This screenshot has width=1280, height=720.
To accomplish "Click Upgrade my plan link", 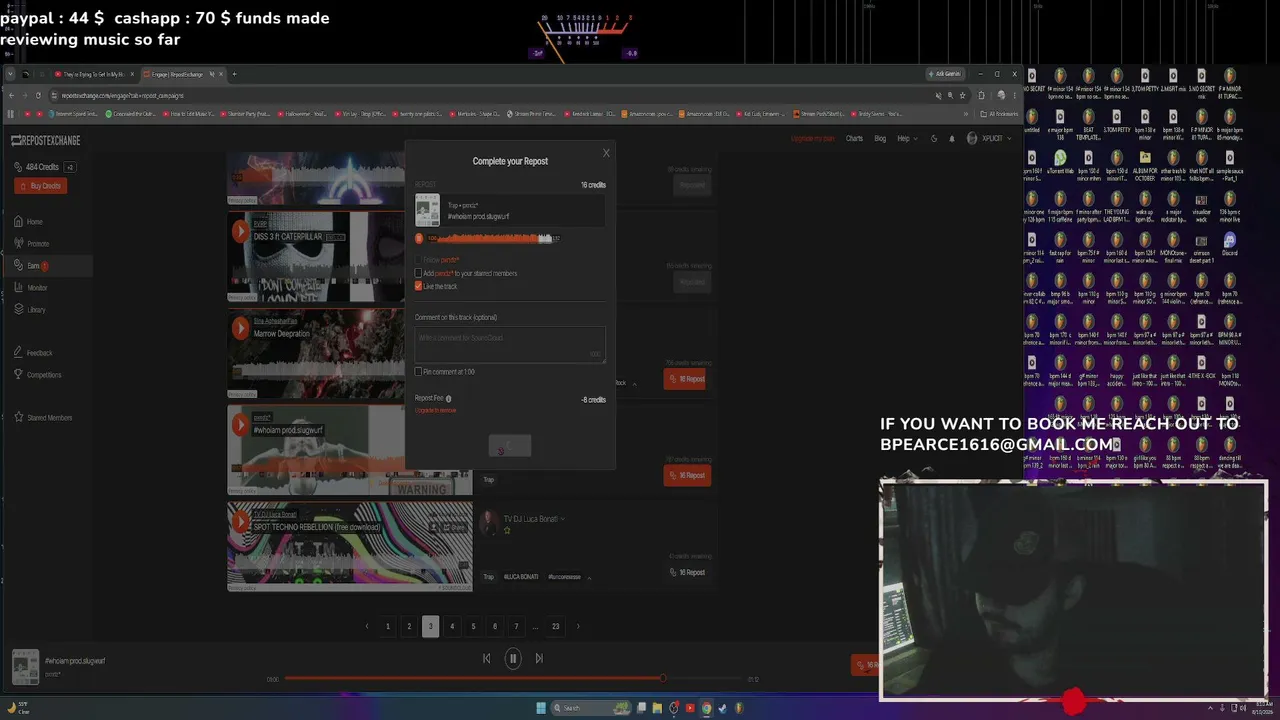I will pos(812,139).
